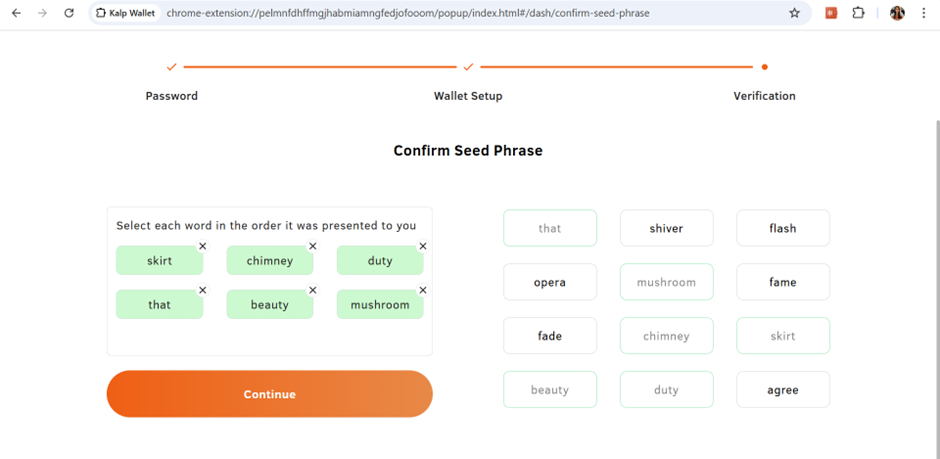The image size is (940, 459).
Task: Remove the selected word skirt
Action: click(x=202, y=246)
